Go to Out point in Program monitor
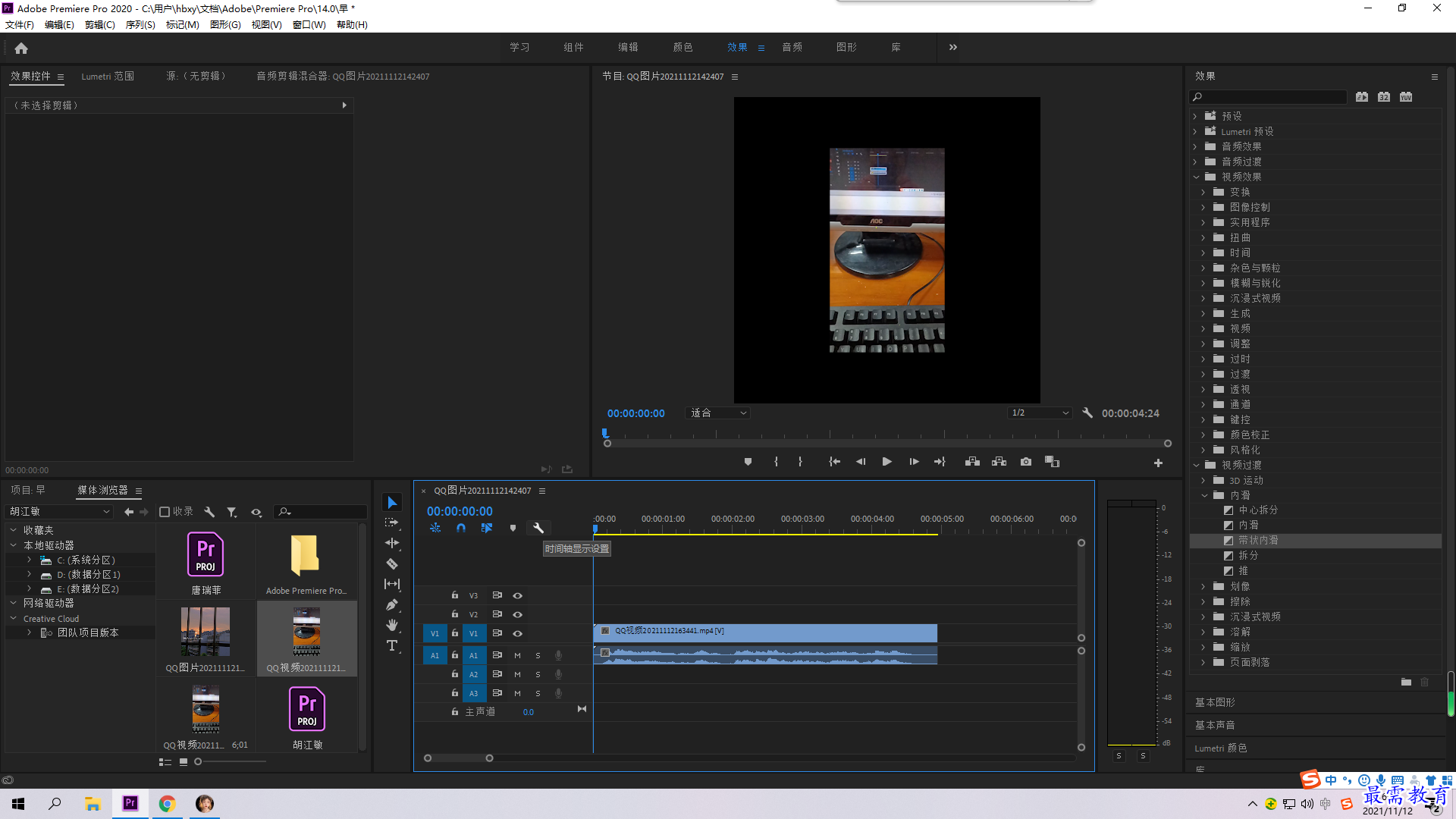 (940, 462)
